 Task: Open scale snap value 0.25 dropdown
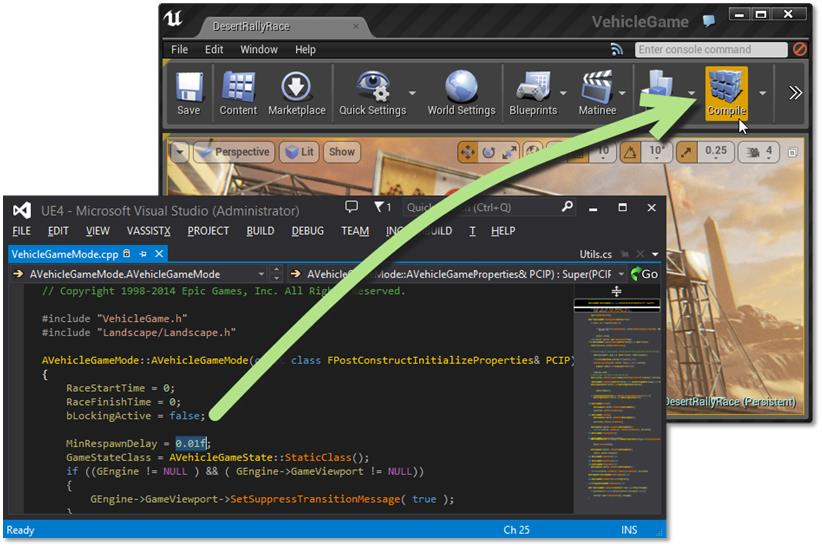(716, 152)
